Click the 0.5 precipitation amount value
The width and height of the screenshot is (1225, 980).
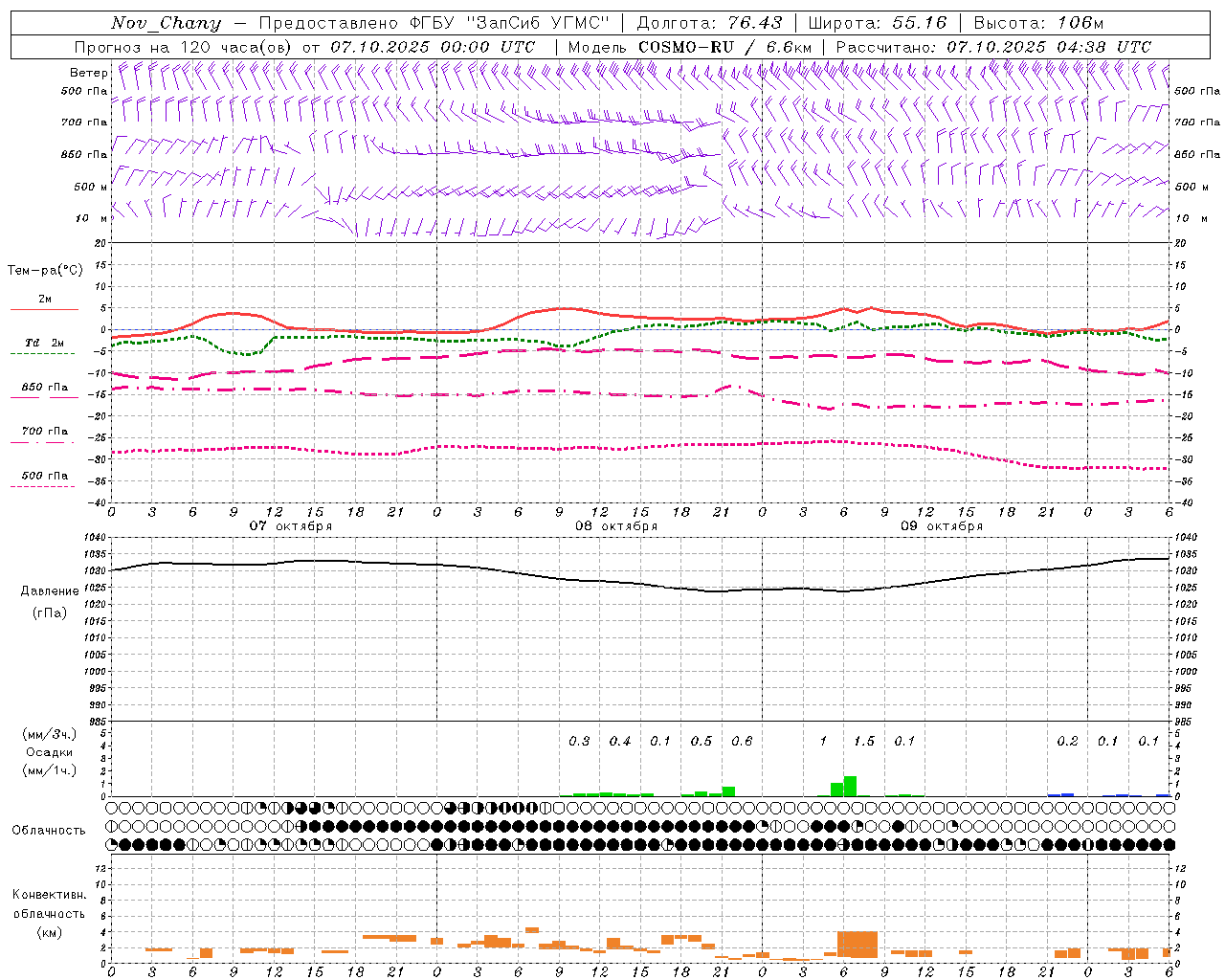702,742
